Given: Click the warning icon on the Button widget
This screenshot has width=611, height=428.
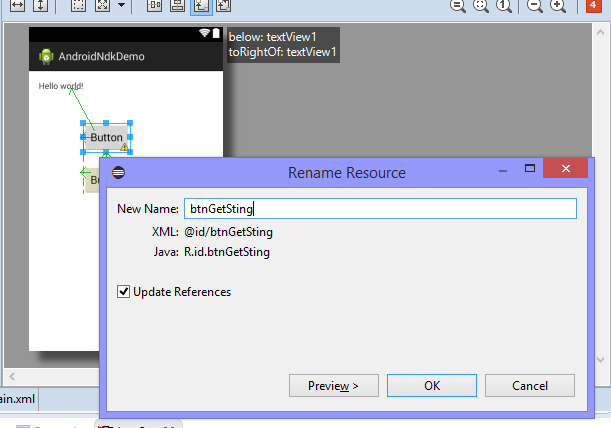Looking at the screenshot, I should 125,147.
